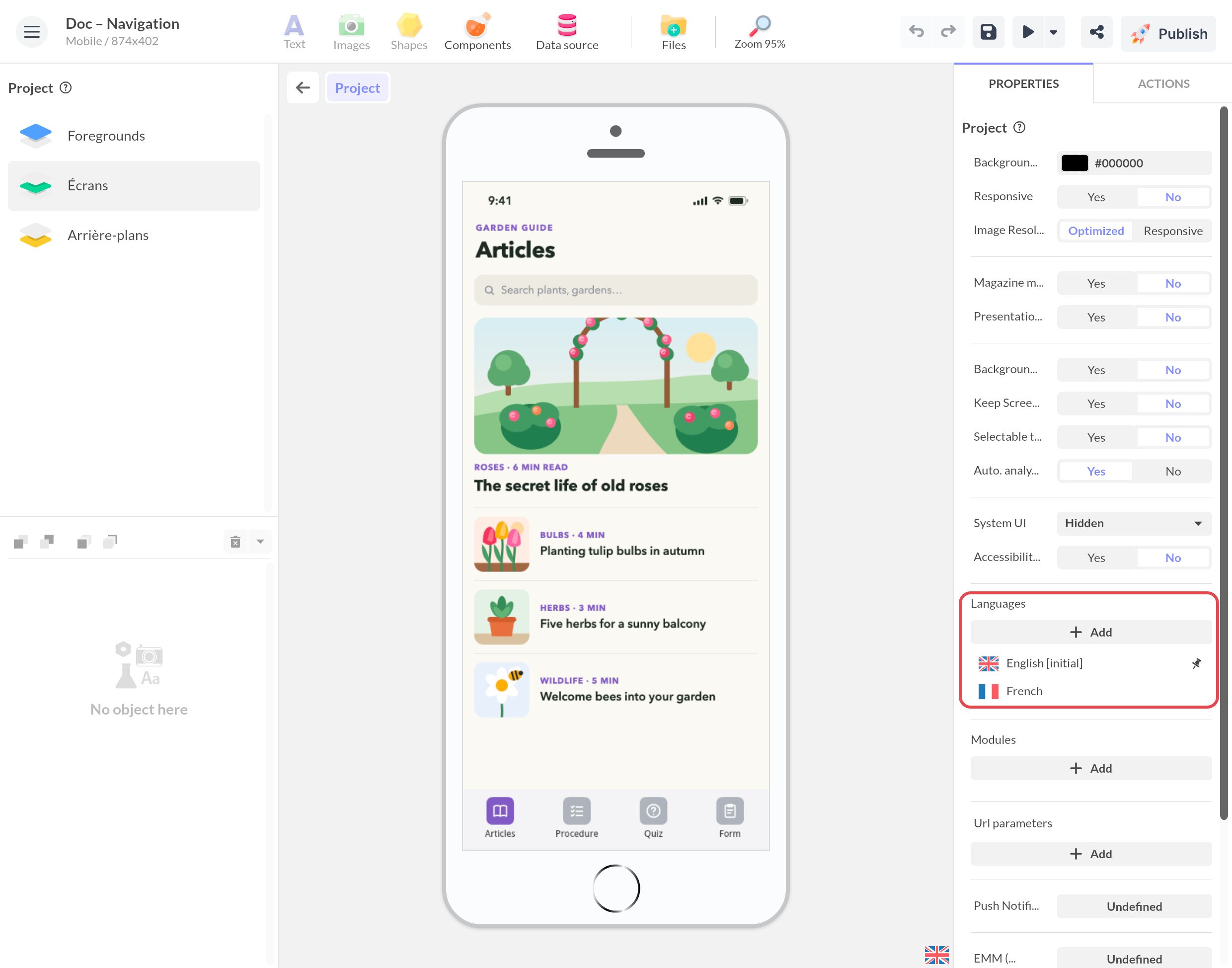Open the Files manager
The height and width of the screenshot is (968, 1232).
point(674,32)
